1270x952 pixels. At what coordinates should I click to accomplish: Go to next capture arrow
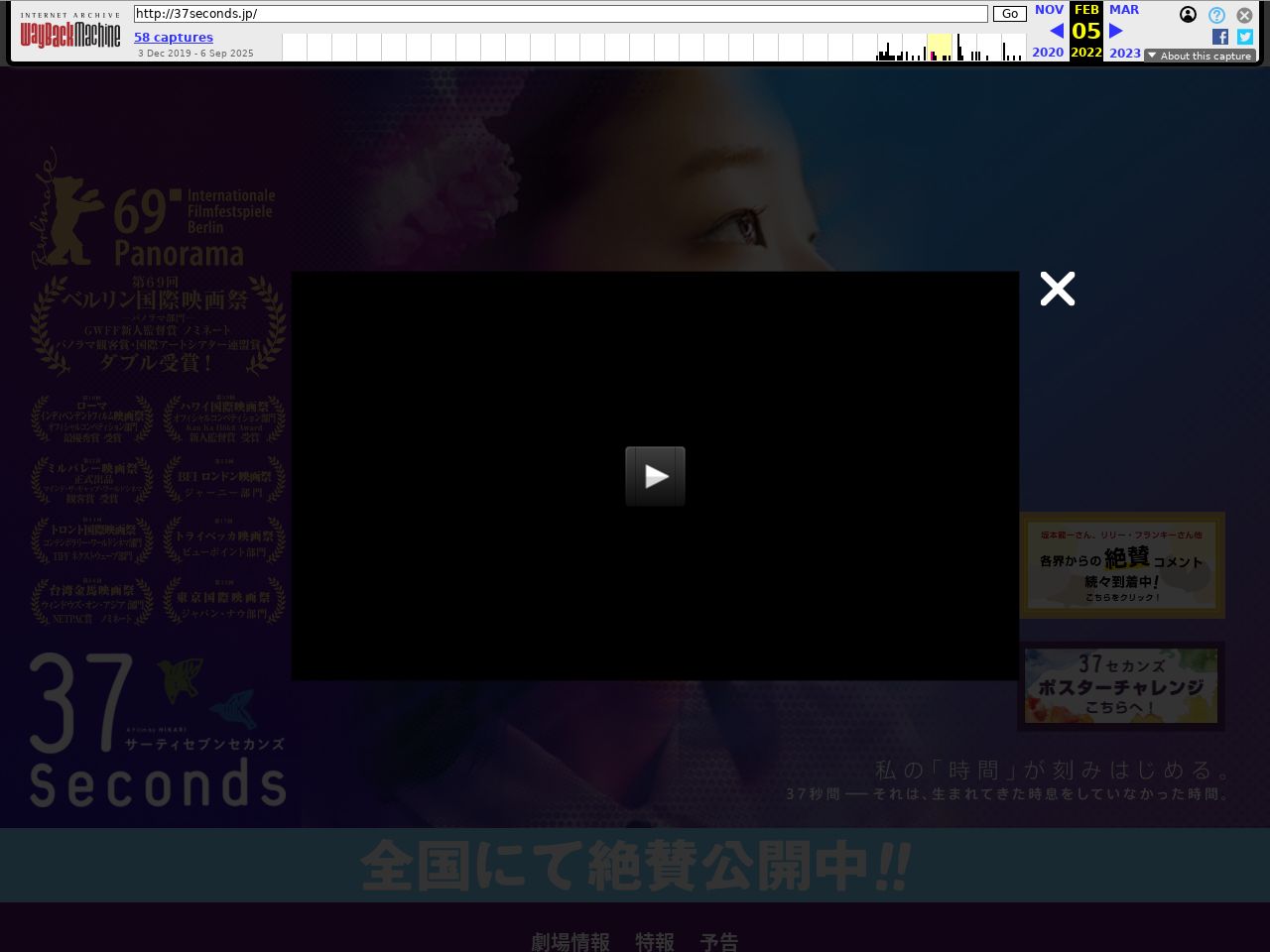pyautogui.click(x=1116, y=31)
